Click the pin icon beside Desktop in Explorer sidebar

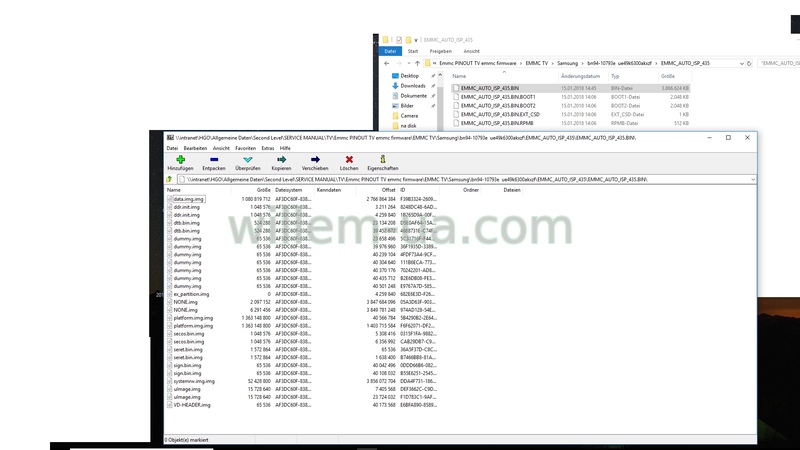(x=433, y=76)
